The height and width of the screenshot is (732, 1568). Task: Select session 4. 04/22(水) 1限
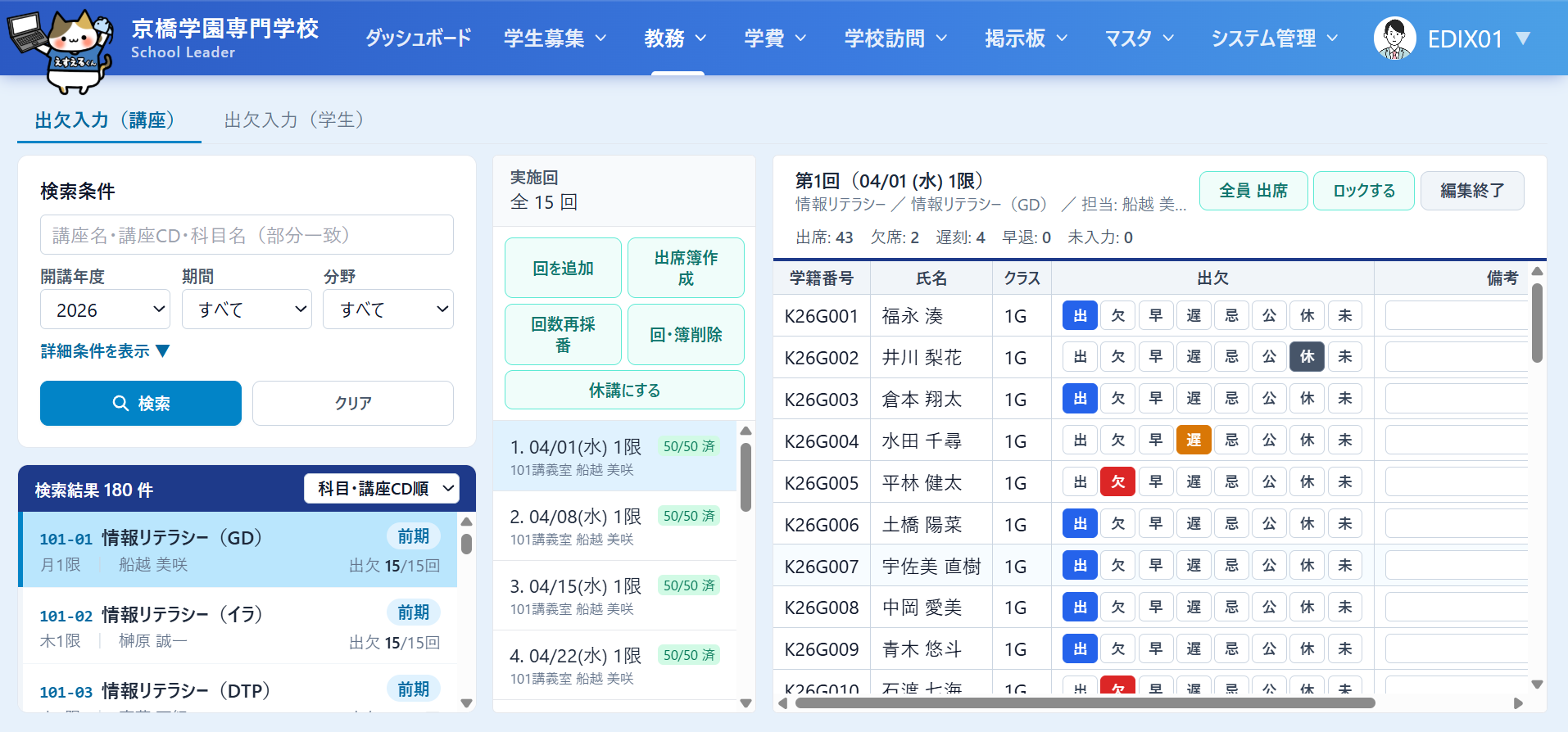(x=615, y=666)
